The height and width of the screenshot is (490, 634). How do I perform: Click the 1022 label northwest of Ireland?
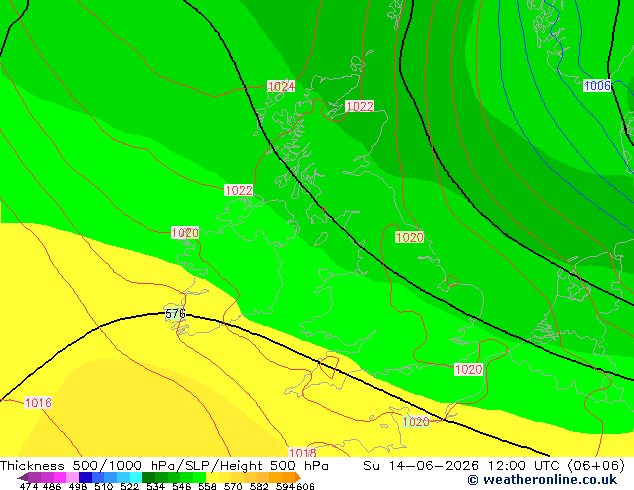[x=239, y=190]
